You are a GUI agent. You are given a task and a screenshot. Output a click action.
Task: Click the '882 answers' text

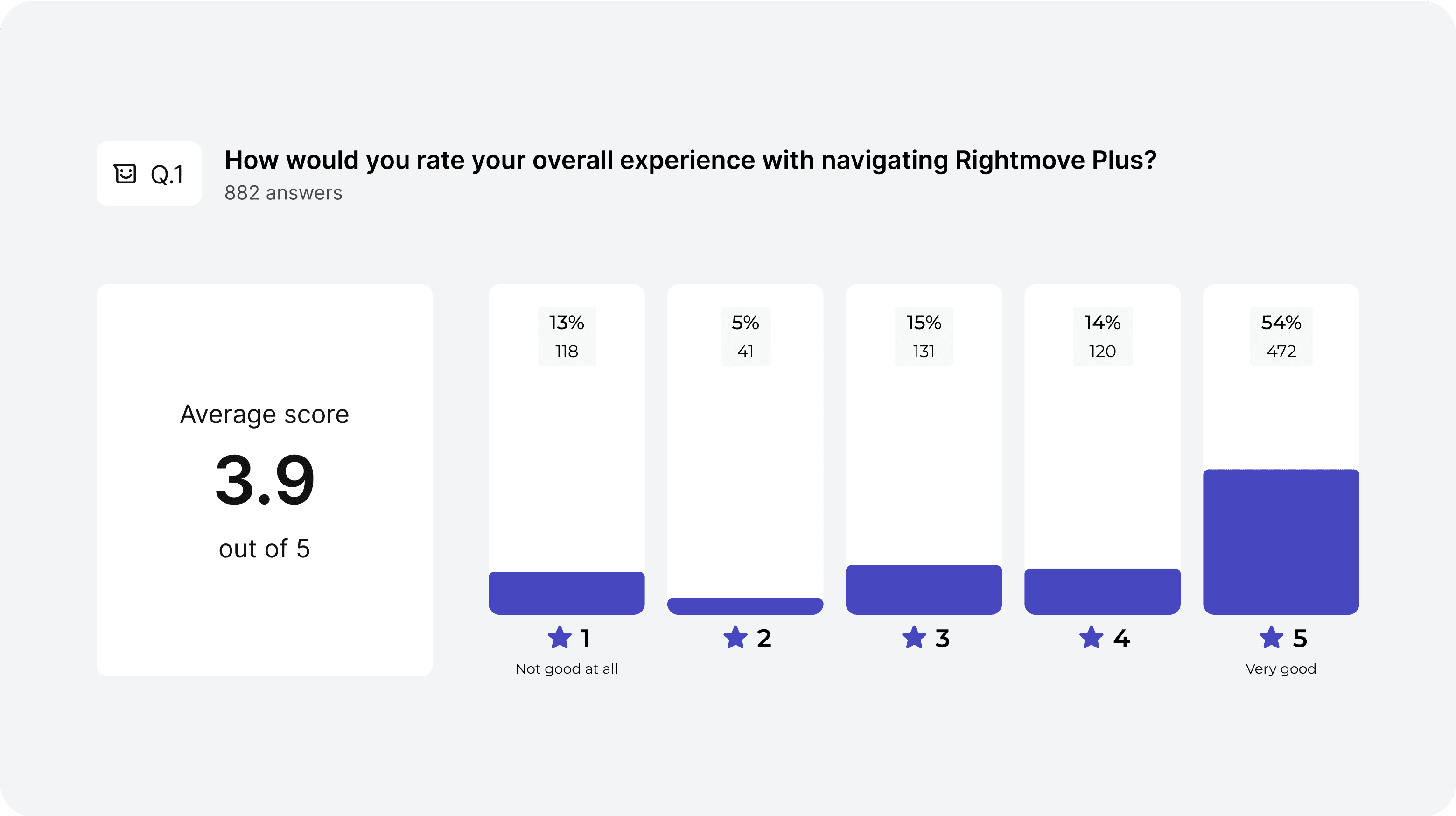283,193
